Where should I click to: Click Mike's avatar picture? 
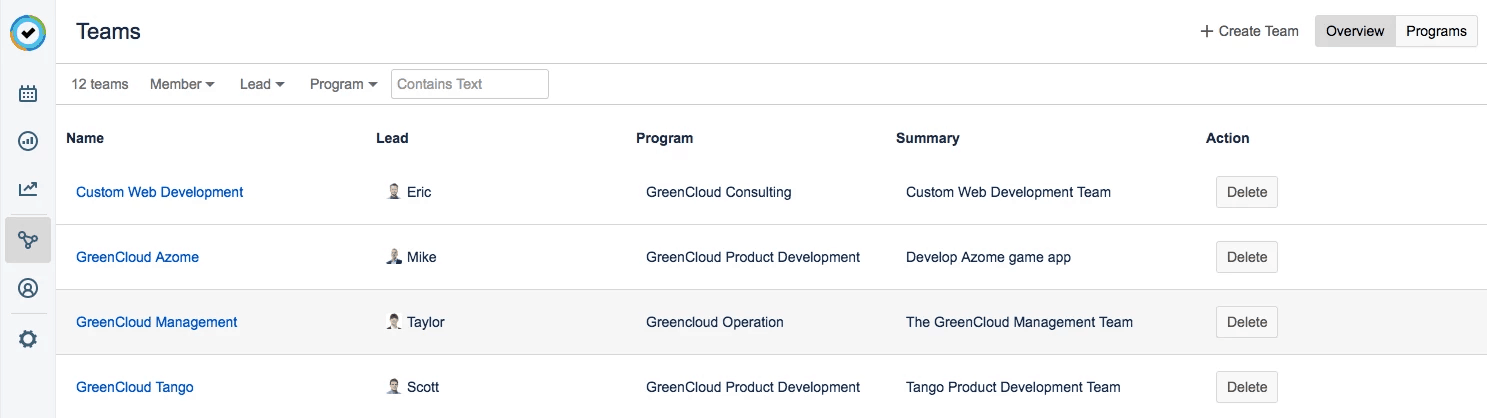coord(394,257)
